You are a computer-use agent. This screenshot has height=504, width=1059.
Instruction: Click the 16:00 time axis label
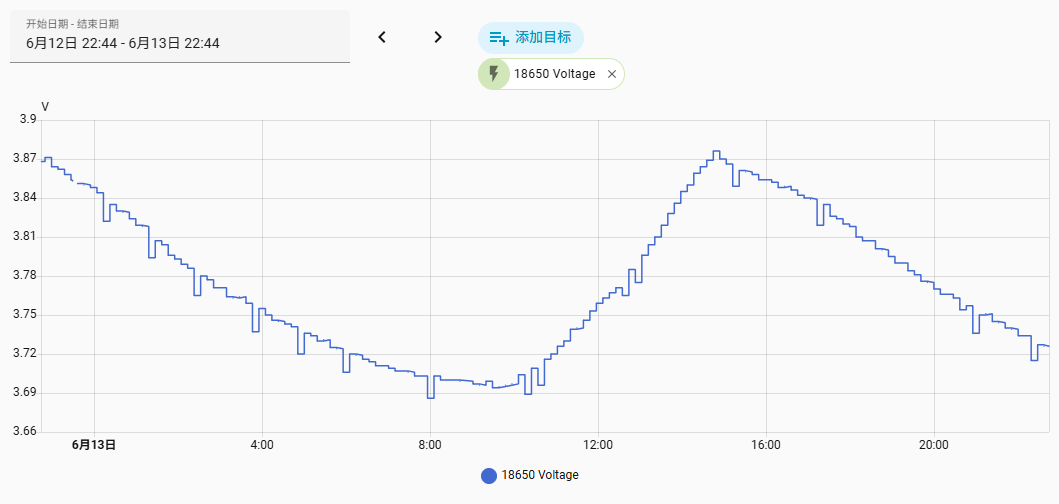point(766,445)
